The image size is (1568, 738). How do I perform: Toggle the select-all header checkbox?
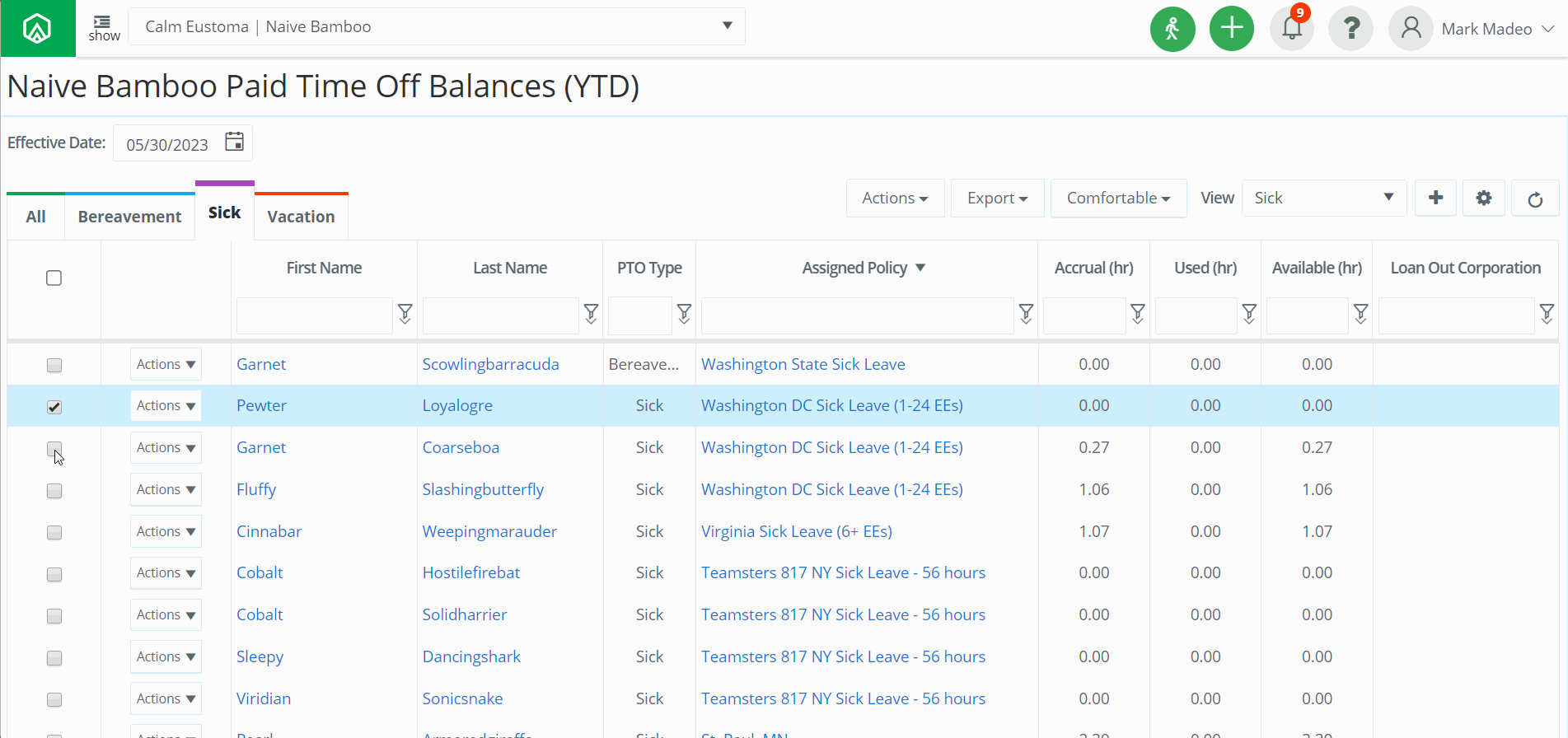pos(54,278)
